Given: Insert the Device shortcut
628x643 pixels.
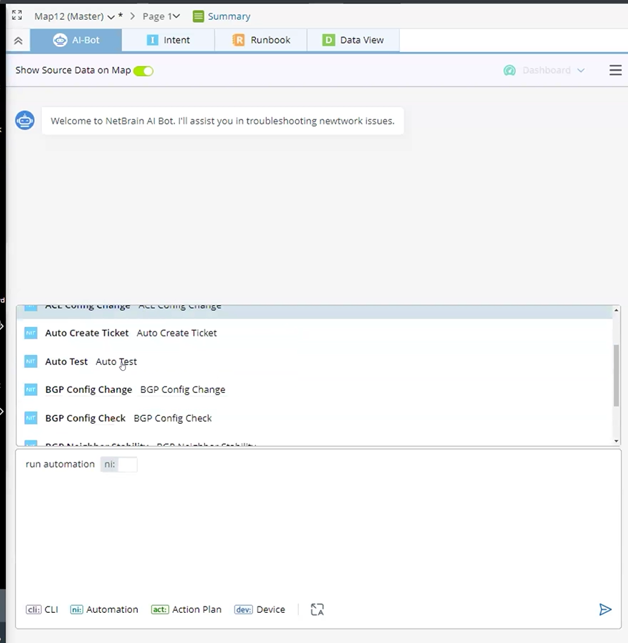Looking at the screenshot, I should click(260, 610).
